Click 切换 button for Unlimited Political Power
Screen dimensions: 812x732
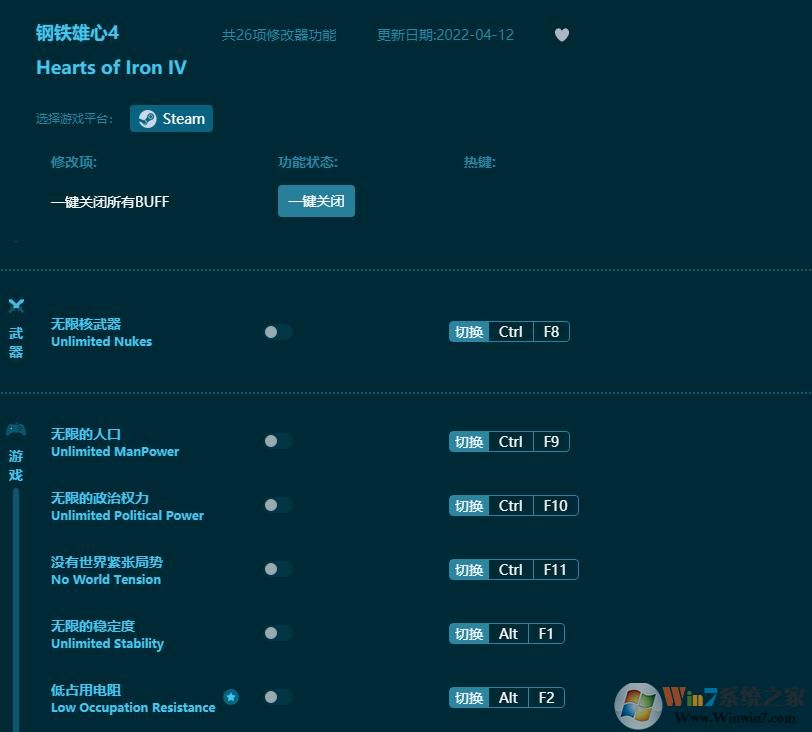469,506
